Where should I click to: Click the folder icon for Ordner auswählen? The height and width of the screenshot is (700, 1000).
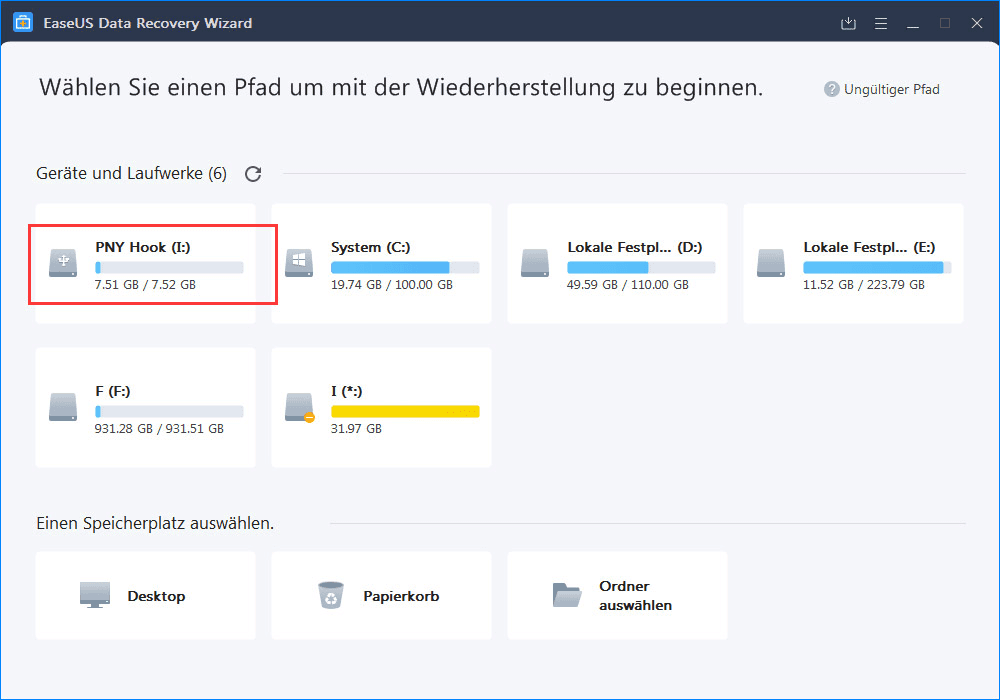567,595
